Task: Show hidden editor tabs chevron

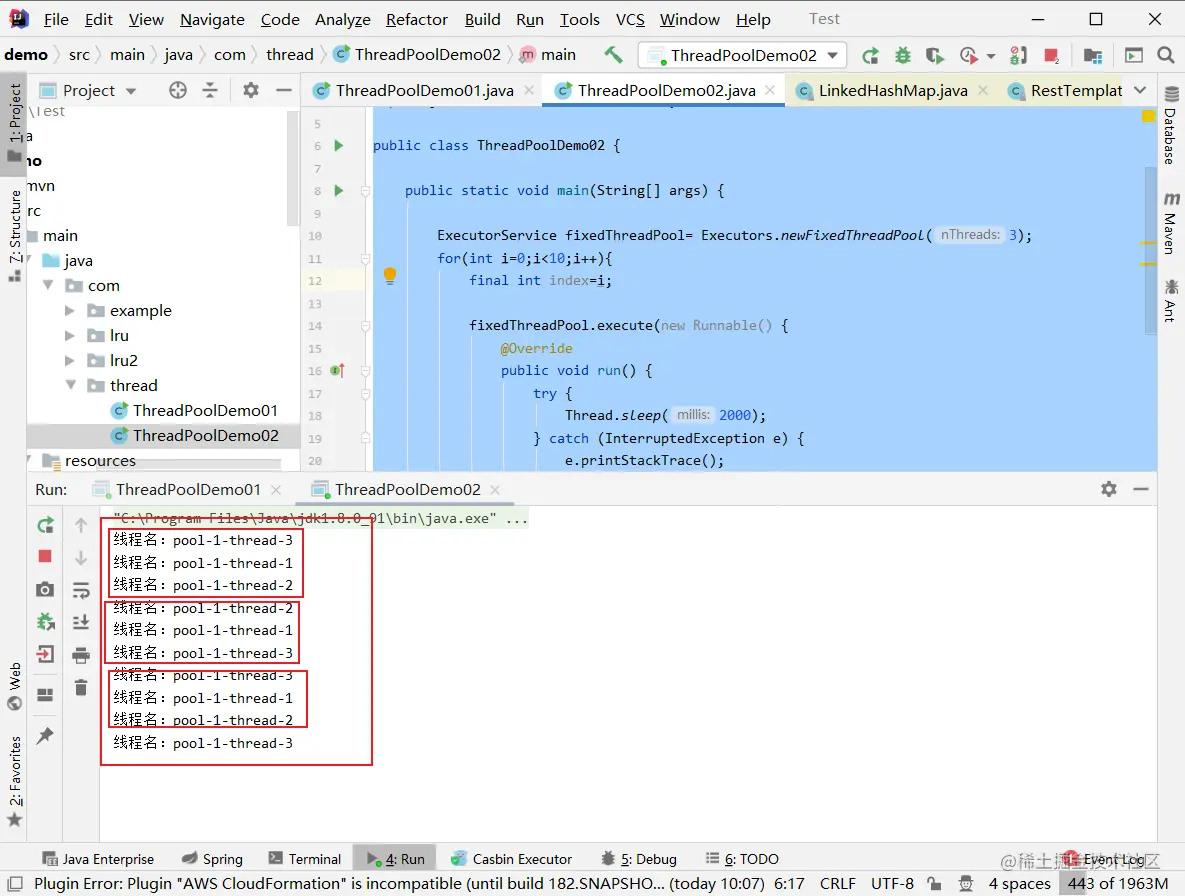Action: tap(1140, 91)
